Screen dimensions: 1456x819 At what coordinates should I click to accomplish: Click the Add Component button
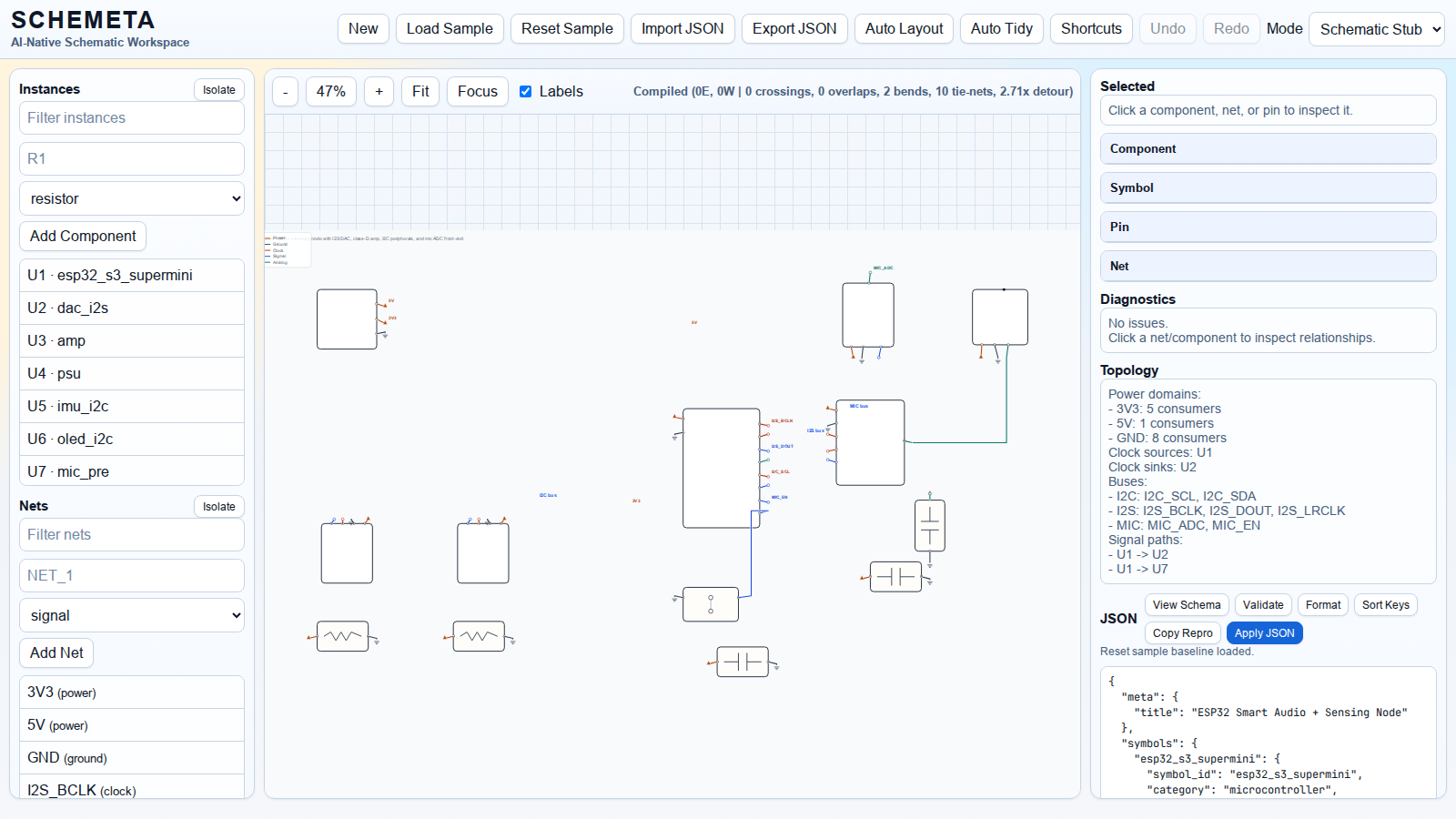[83, 237]
